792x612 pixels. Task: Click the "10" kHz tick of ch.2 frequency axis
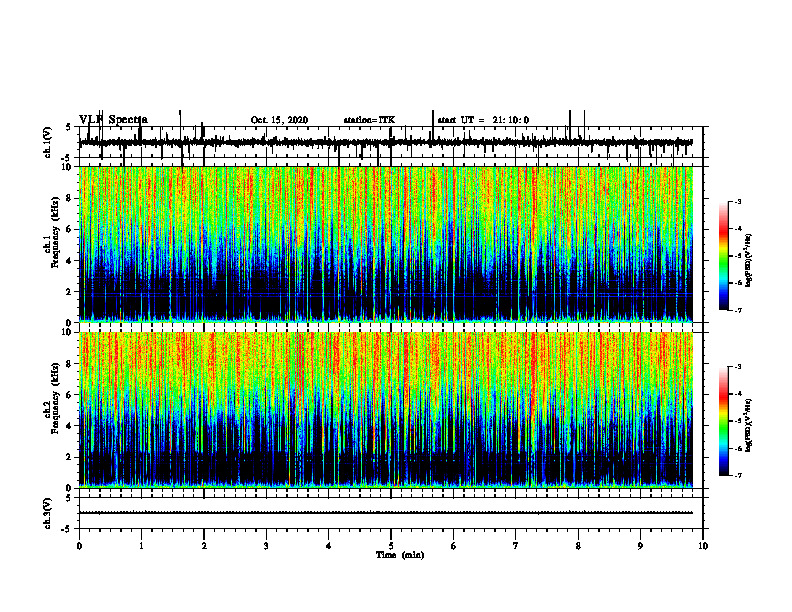[x=67, y=332]
